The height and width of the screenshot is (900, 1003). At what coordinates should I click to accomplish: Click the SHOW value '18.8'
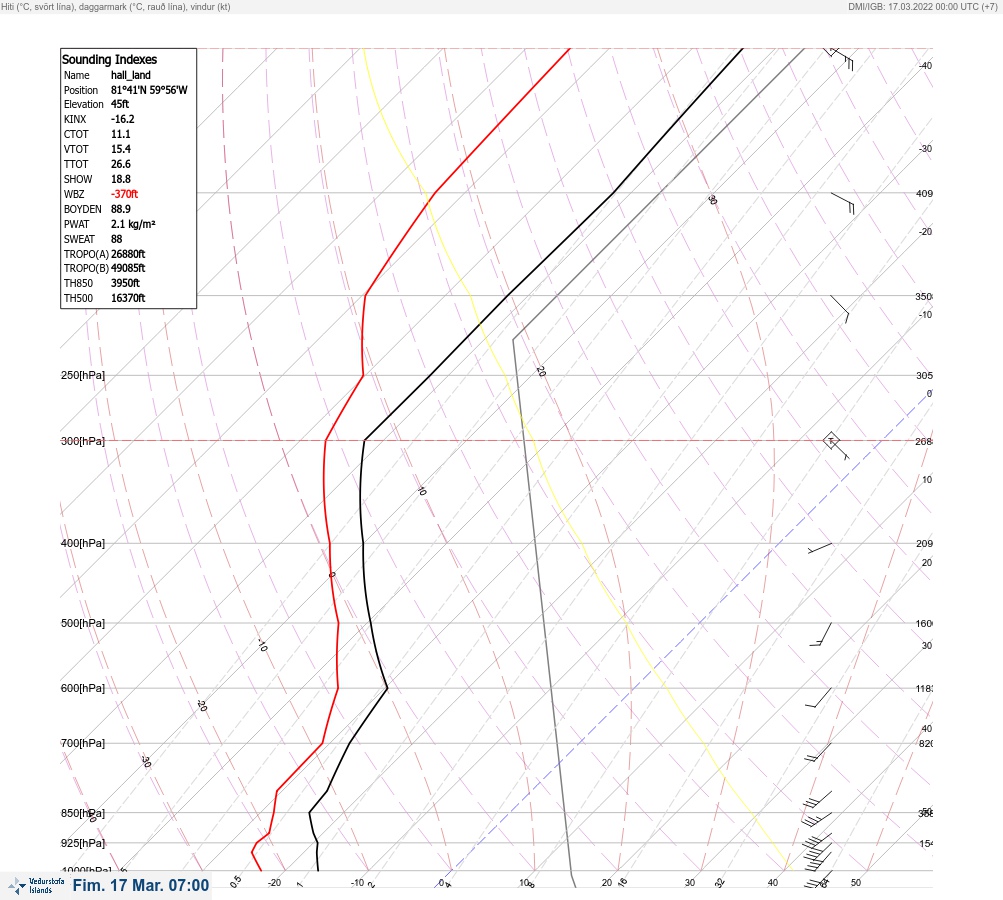[121, 179]
